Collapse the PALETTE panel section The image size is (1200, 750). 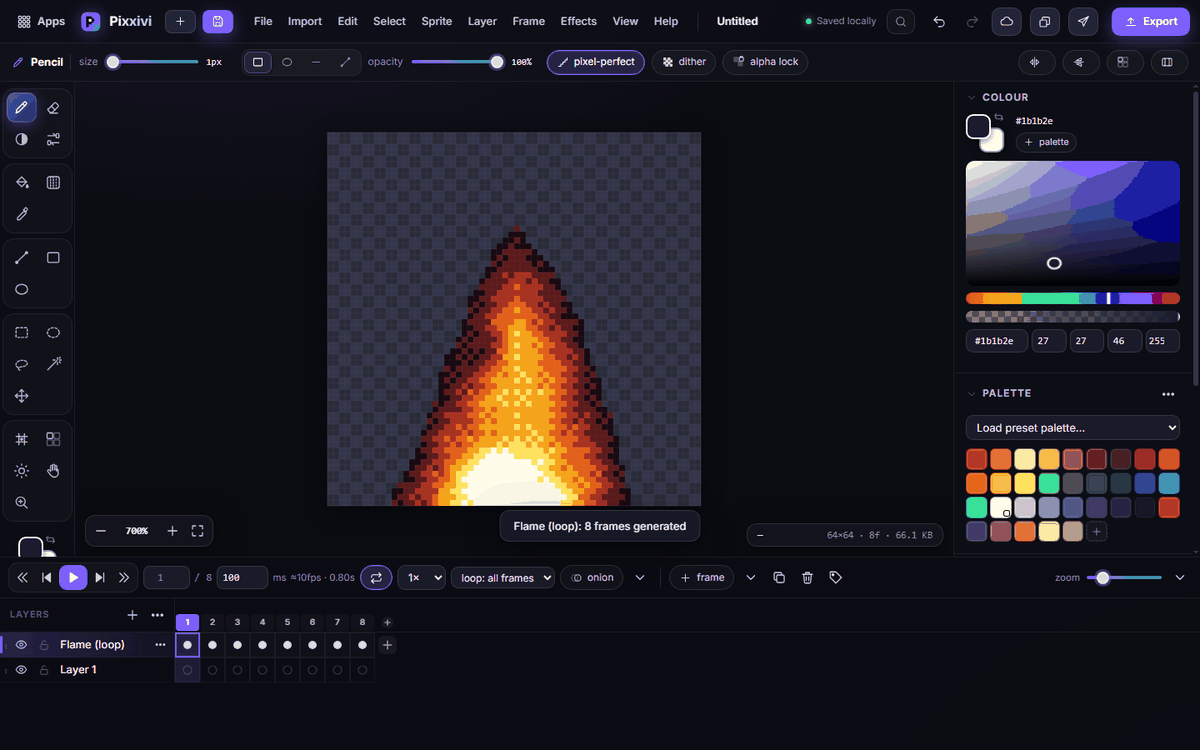point(970,393)
